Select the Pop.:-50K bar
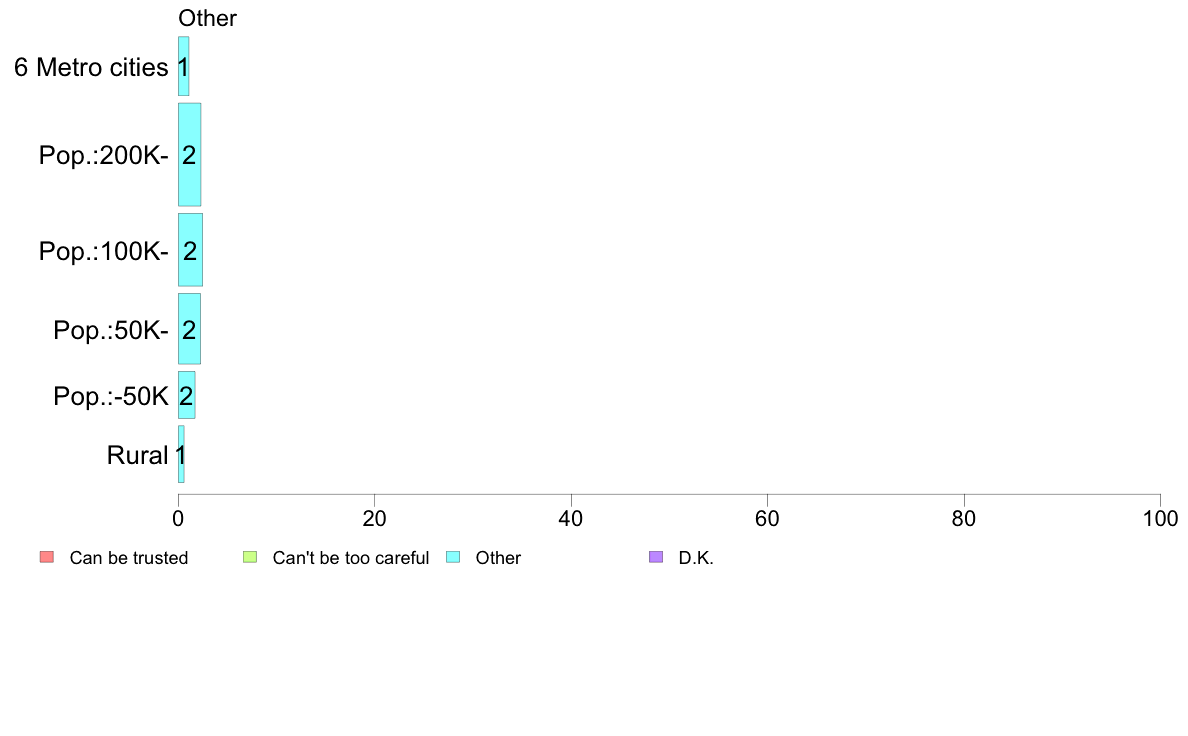Screen dimensions: 1188x736 coord(186,395)
